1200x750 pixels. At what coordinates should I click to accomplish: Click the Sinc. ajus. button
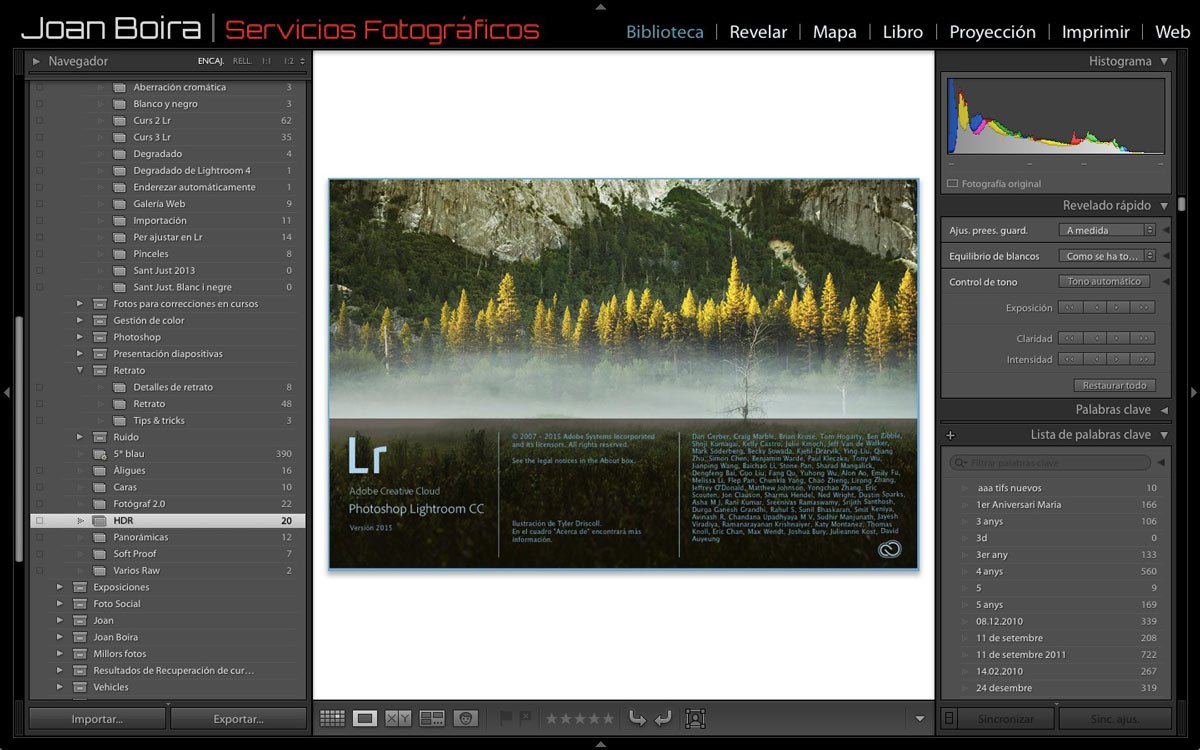coord(1115,718)
